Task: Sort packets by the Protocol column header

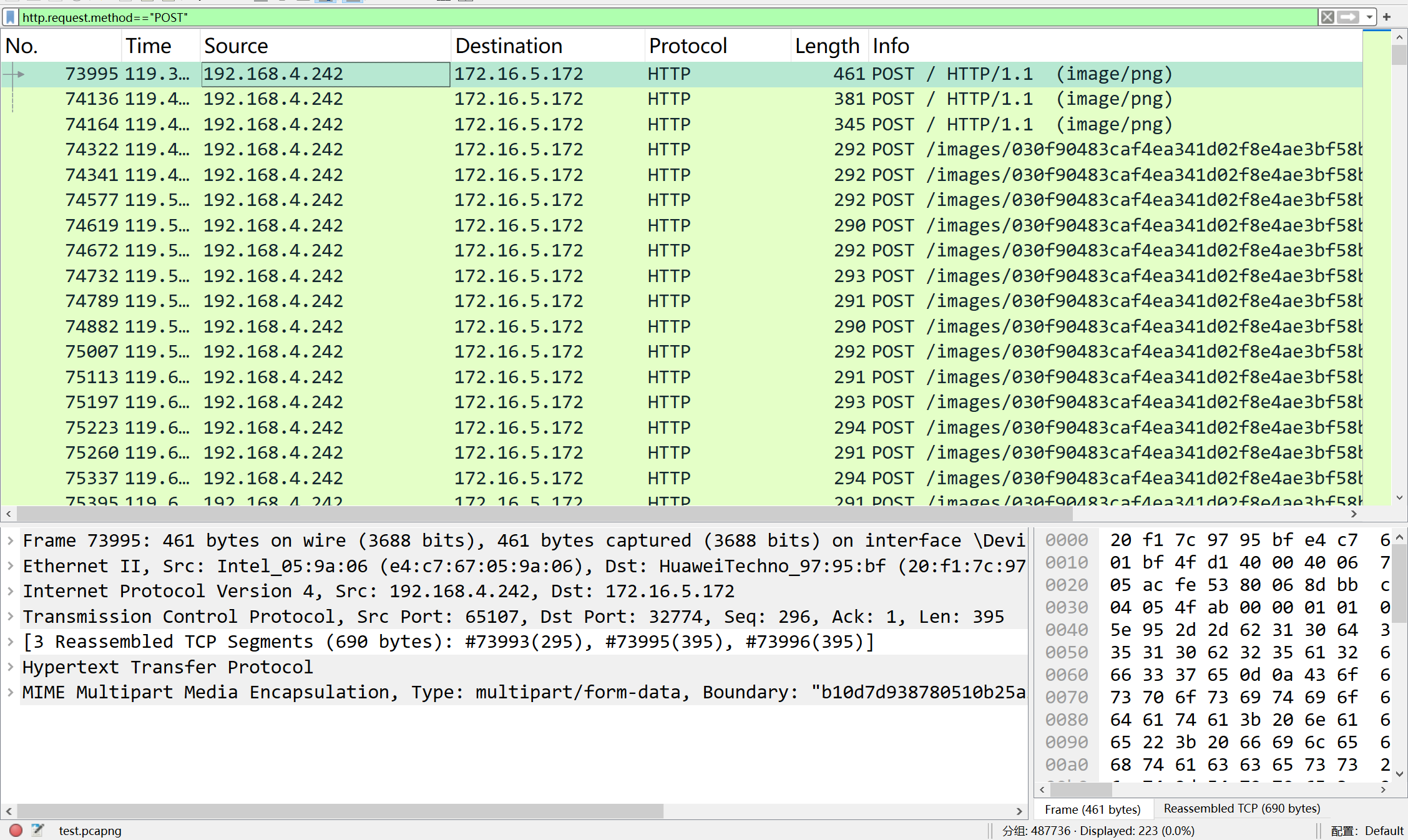Action: coord(688,46)
